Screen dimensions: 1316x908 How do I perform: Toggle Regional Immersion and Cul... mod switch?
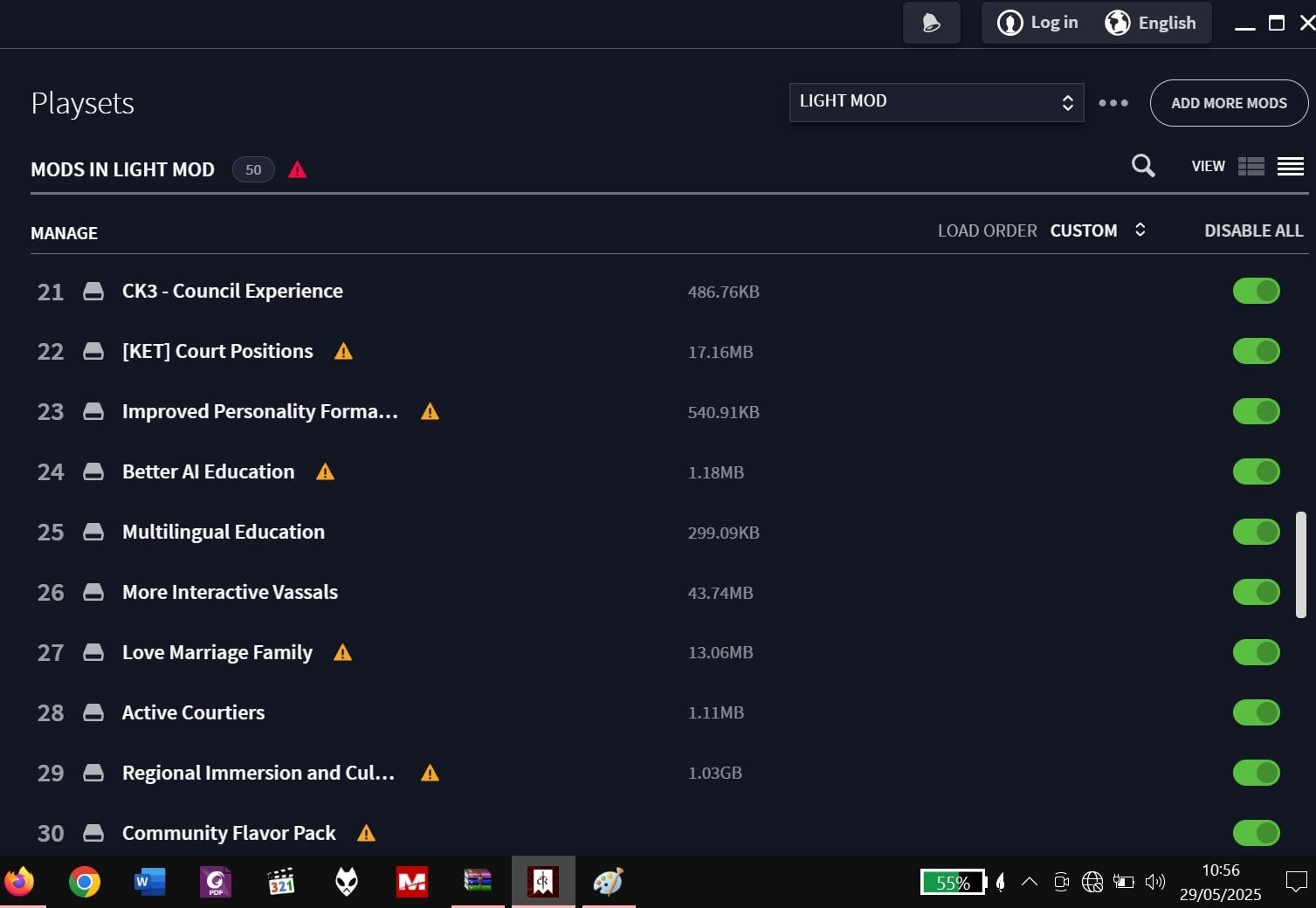pos(1256,773)
